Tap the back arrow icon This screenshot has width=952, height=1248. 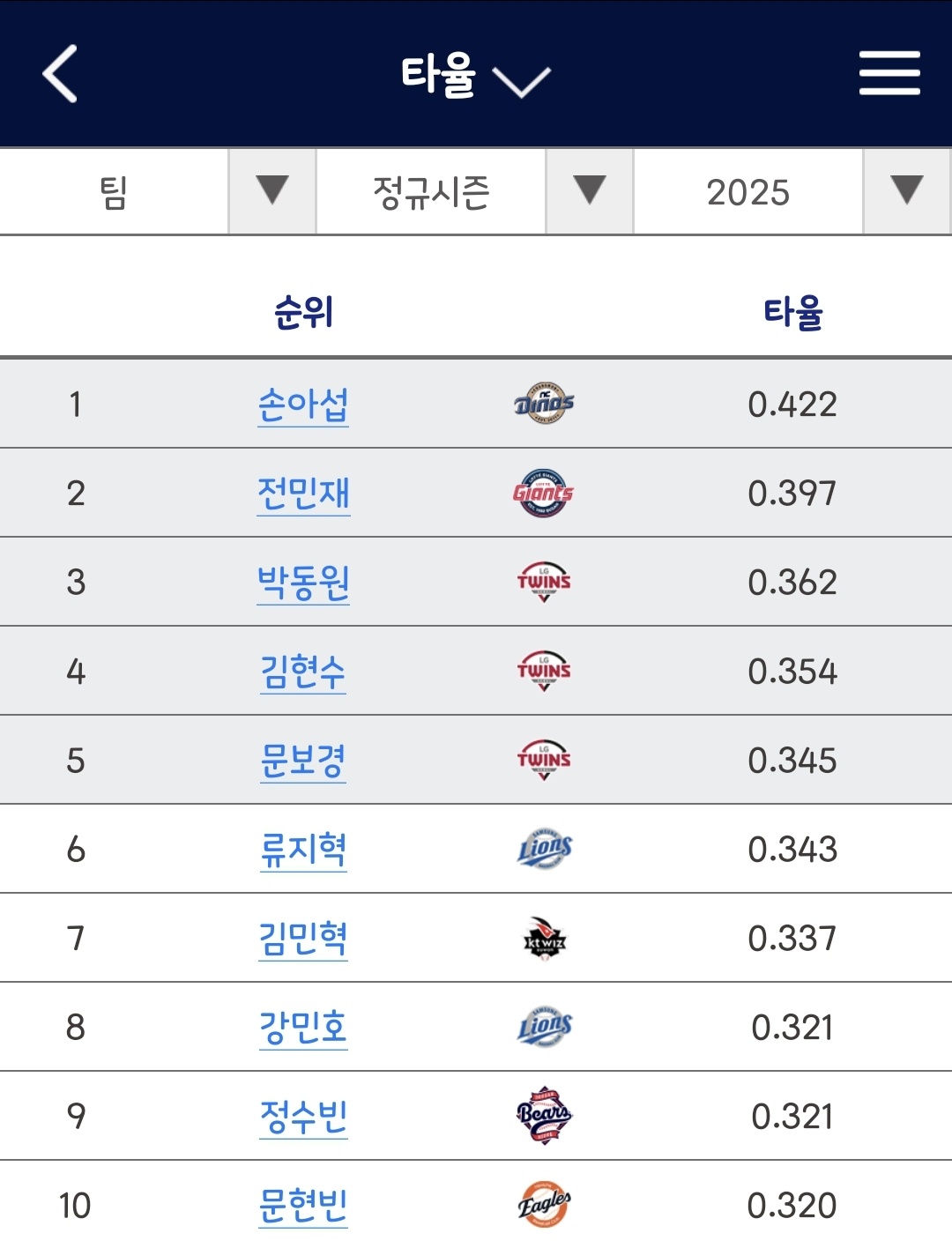point(60,74)
